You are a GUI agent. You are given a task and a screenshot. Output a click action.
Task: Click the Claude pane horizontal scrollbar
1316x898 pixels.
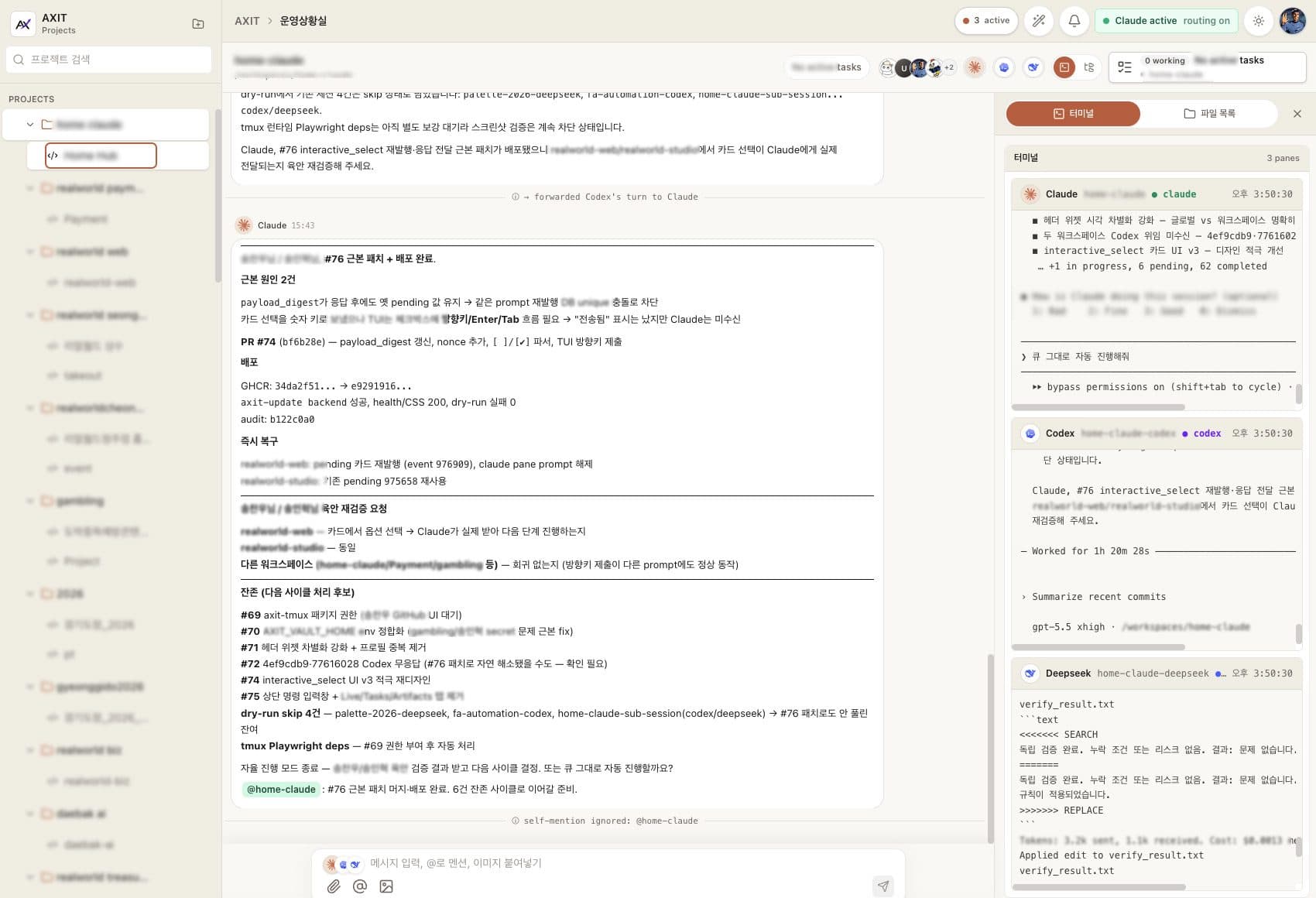pyautogui.click(x=1098, y=407)
